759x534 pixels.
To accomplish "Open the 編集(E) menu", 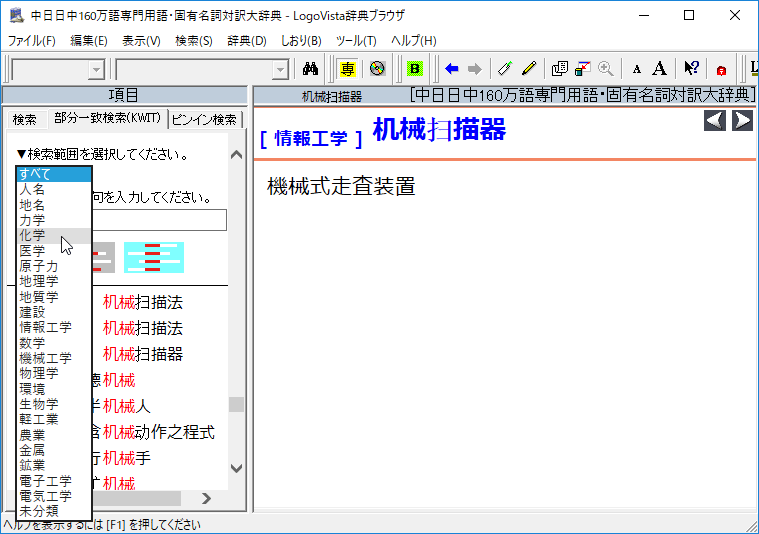I will pos(89,41).
